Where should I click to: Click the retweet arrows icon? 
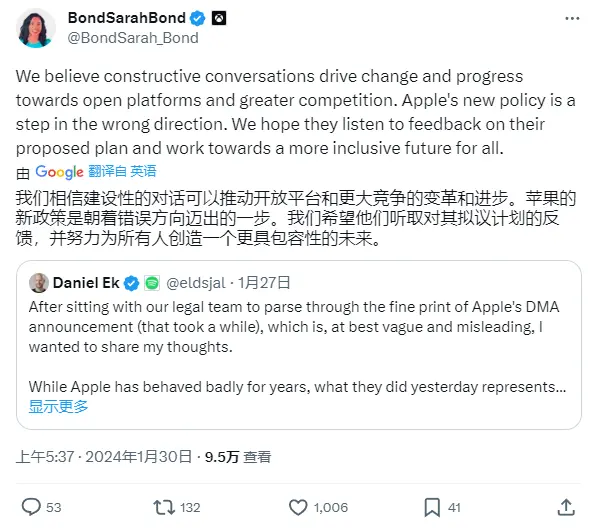[x=164, y=508]
